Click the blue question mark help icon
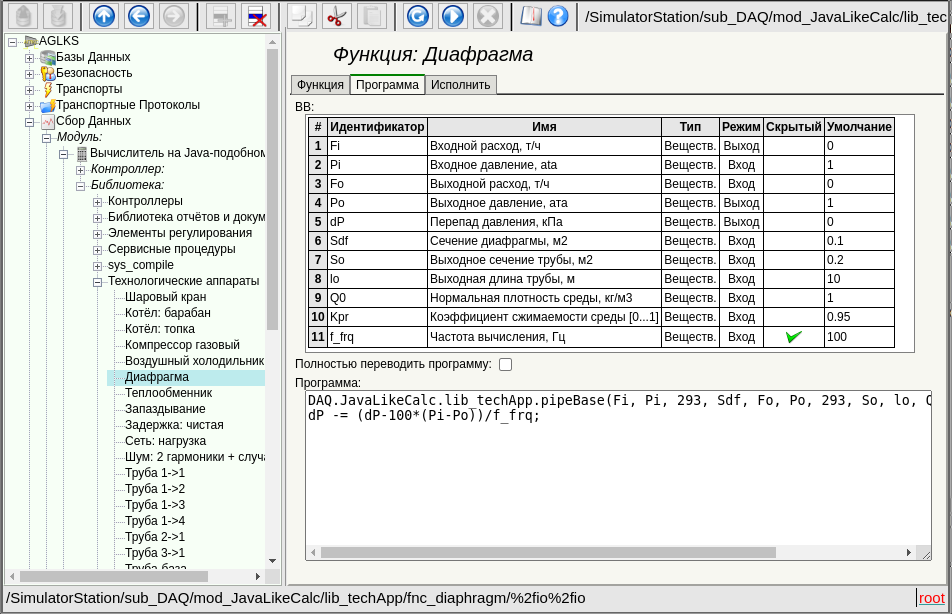The width and height of the screenshot is (952, 614). (x=558, y=16)
